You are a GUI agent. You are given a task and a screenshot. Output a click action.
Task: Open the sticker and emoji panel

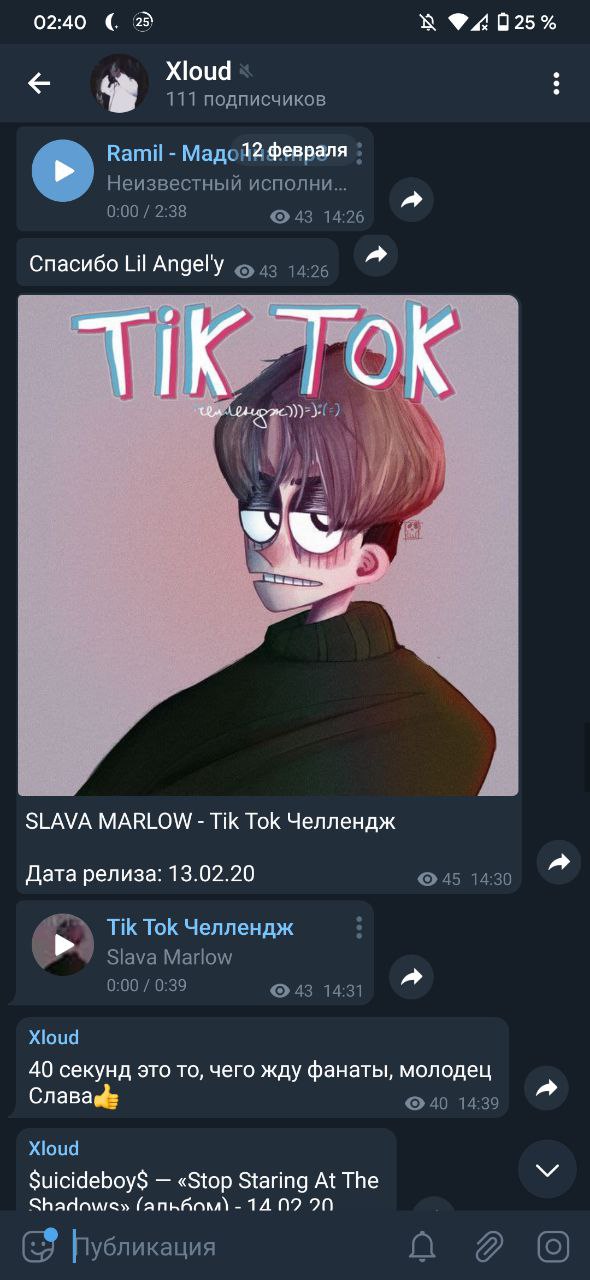pyautogui.click(x=38, y=1246)
